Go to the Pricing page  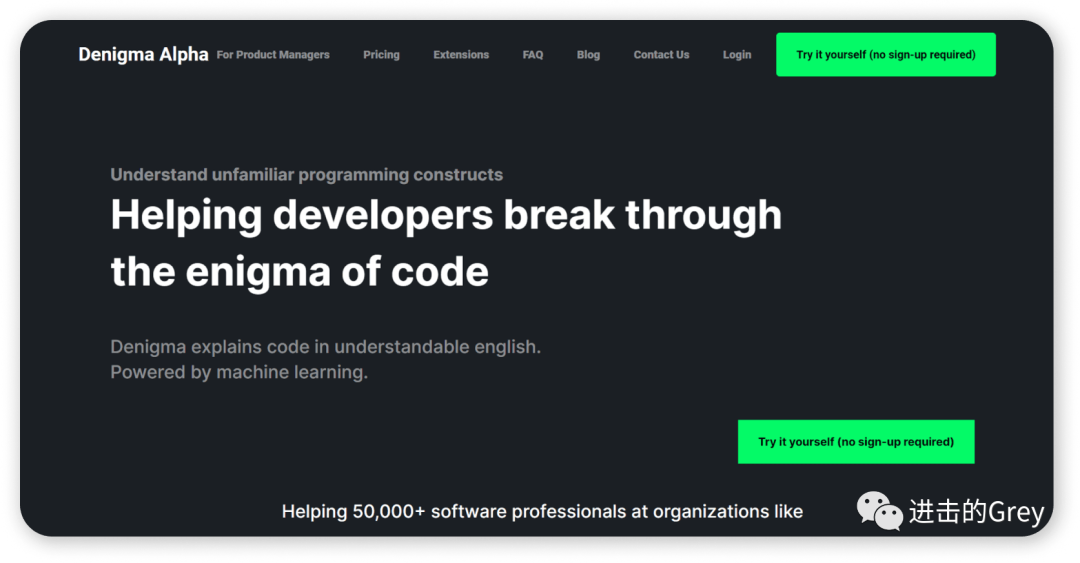tap(381, 54)
